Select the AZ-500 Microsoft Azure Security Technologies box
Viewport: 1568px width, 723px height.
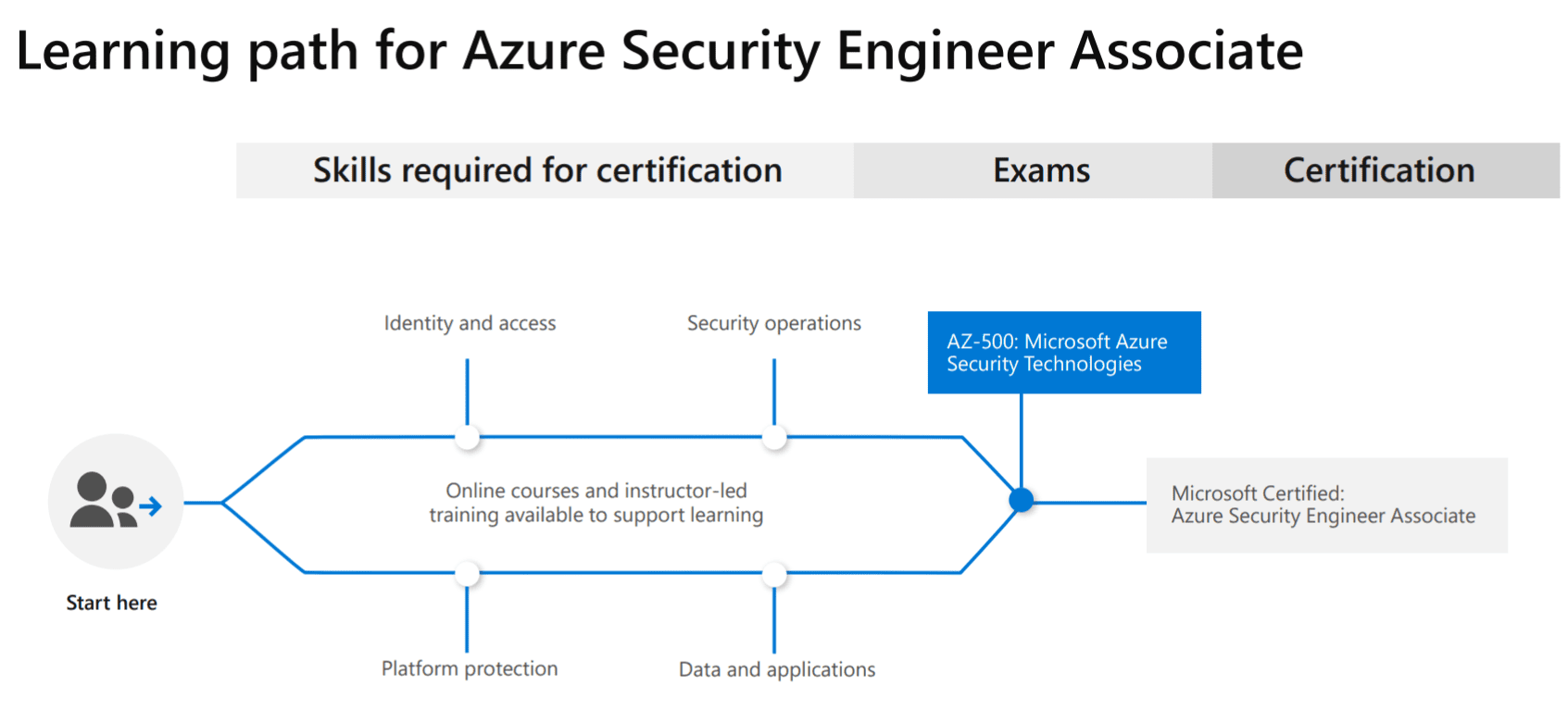coord(1064,353)
